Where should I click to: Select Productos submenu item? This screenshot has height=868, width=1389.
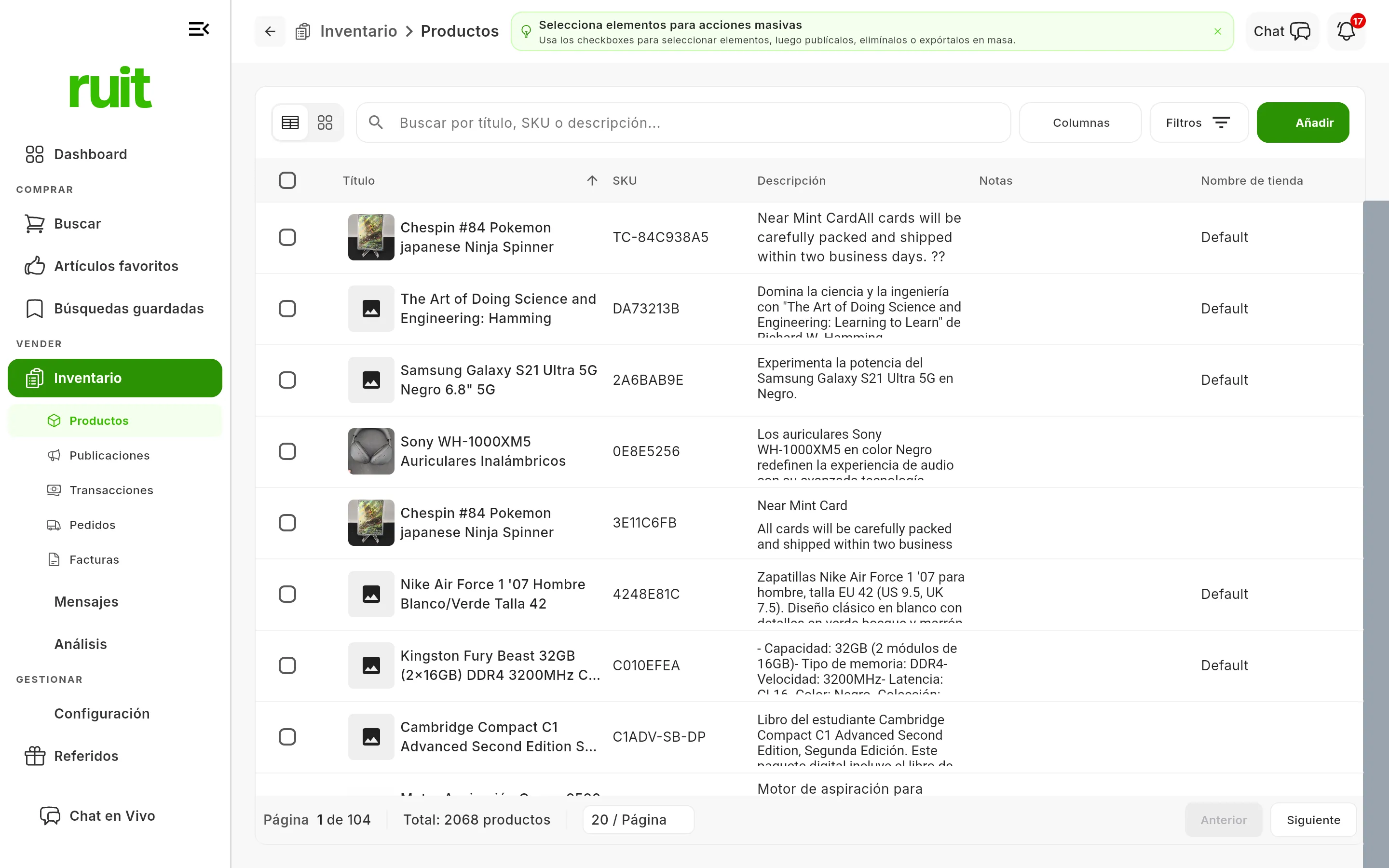[115, 420]
